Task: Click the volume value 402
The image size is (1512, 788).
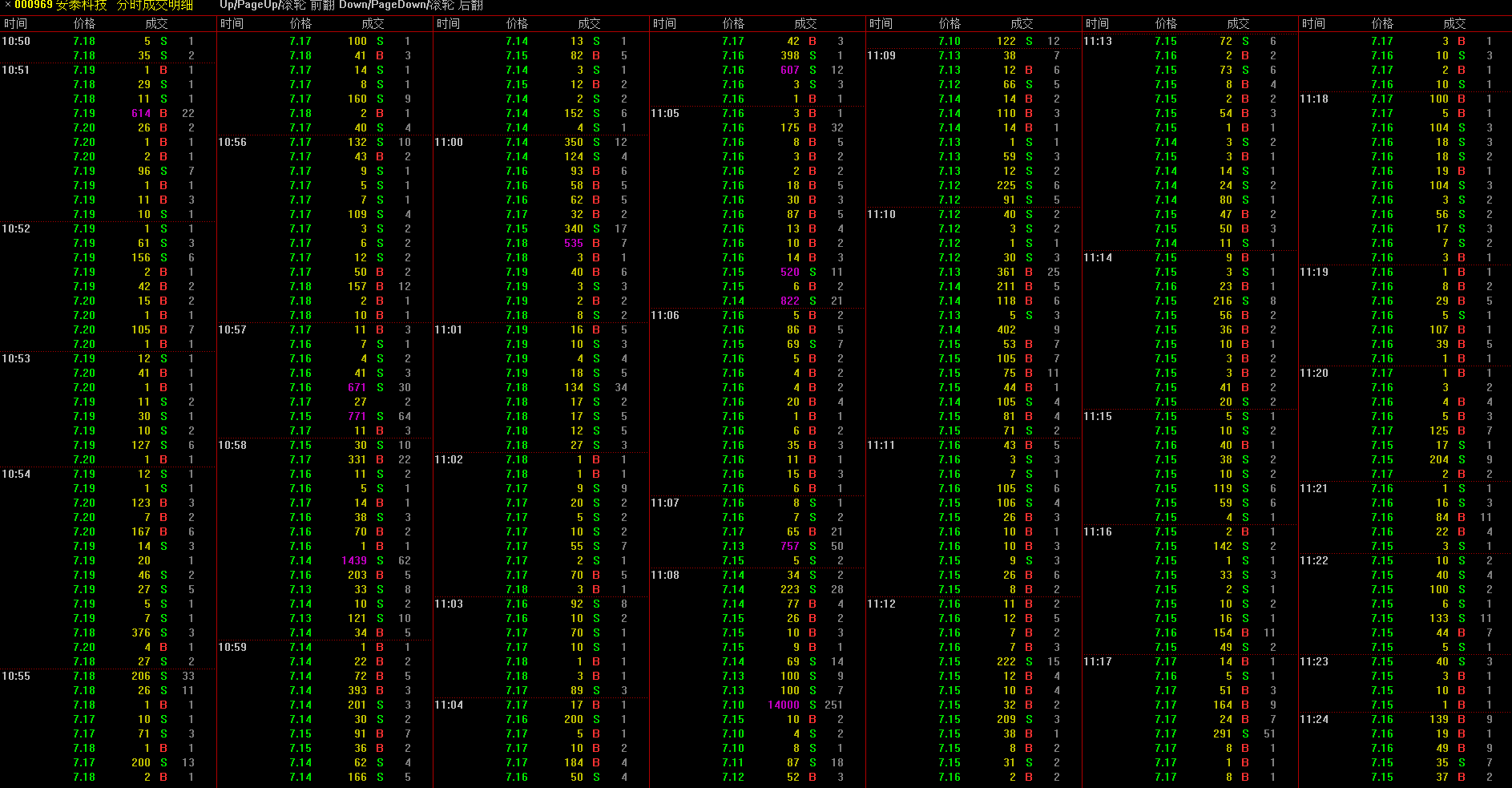Action: (1006, 329)
